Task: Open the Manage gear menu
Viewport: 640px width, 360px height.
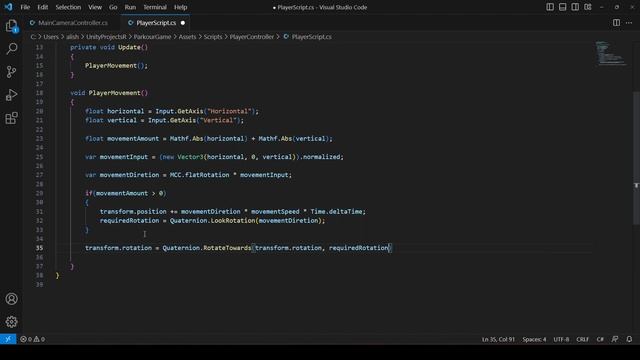Action: pos(11,322)
